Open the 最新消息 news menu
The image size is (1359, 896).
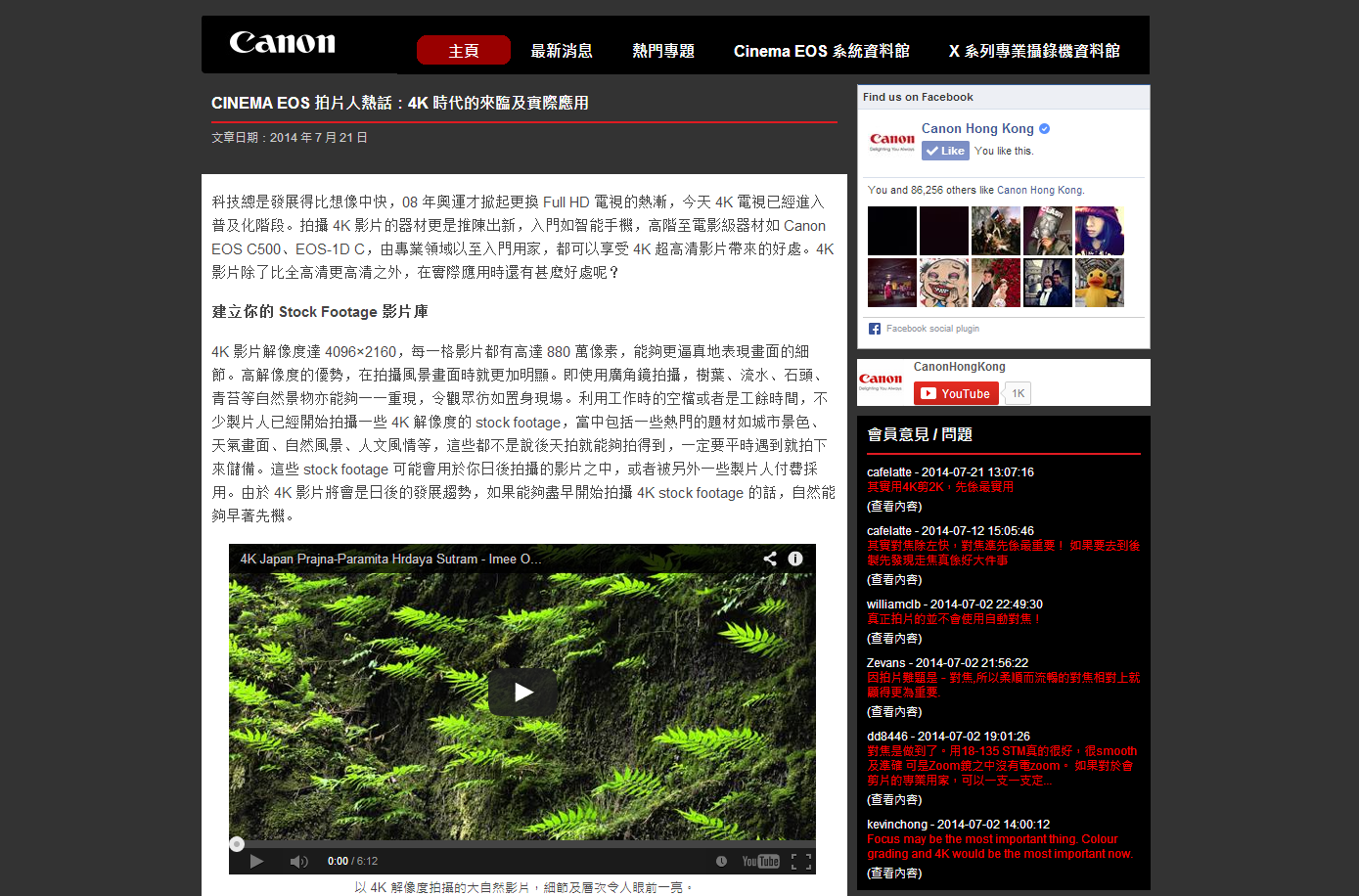pos(562,51)
